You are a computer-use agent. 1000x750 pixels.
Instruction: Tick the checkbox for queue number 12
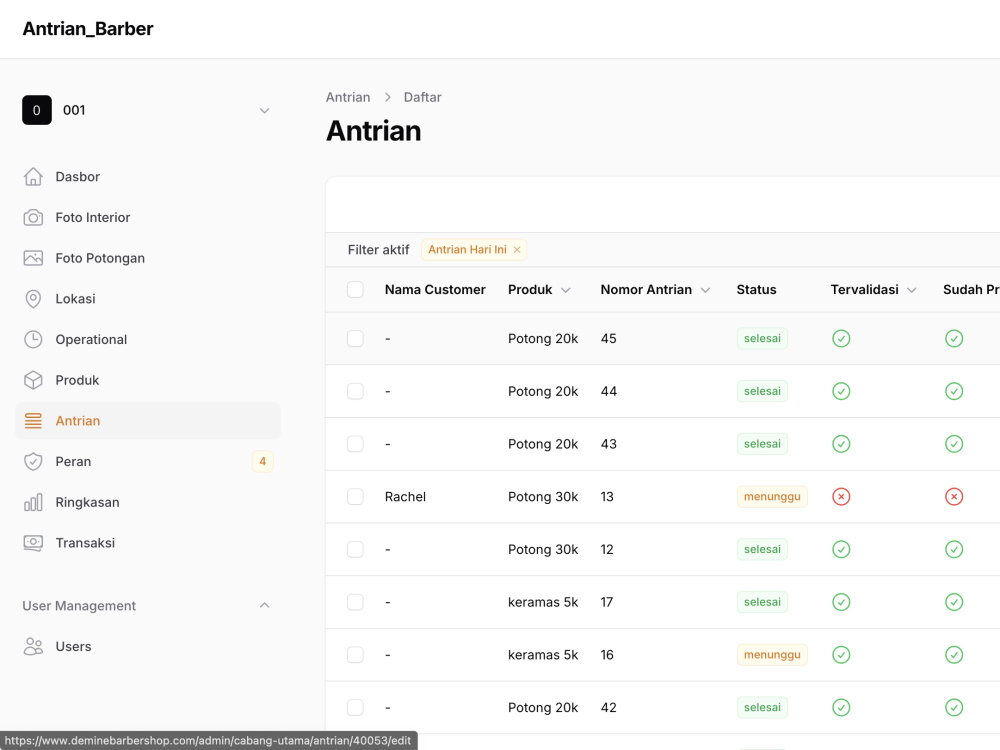click(x=355, y=550)
